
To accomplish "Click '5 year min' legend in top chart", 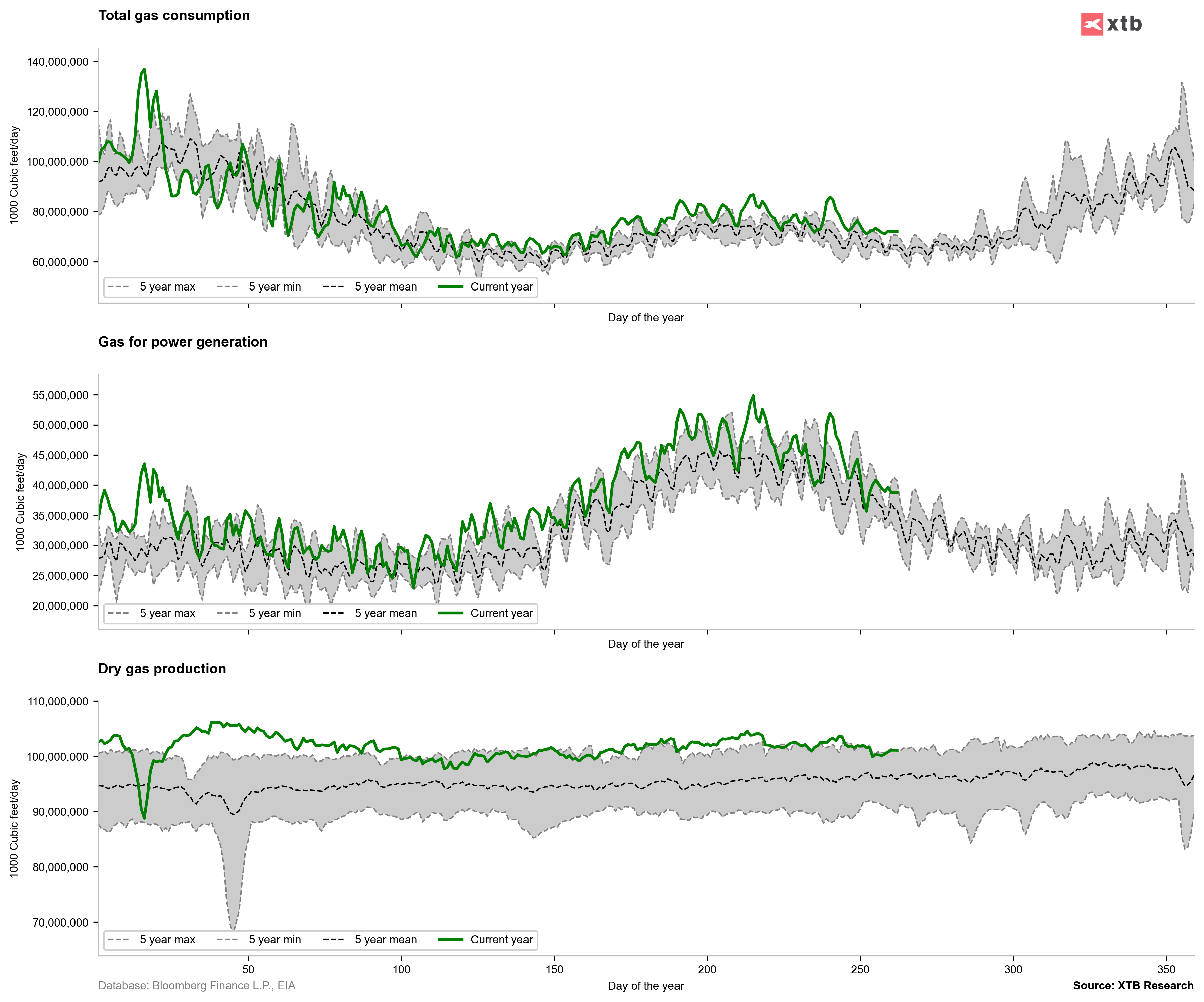I will point(274,286).
